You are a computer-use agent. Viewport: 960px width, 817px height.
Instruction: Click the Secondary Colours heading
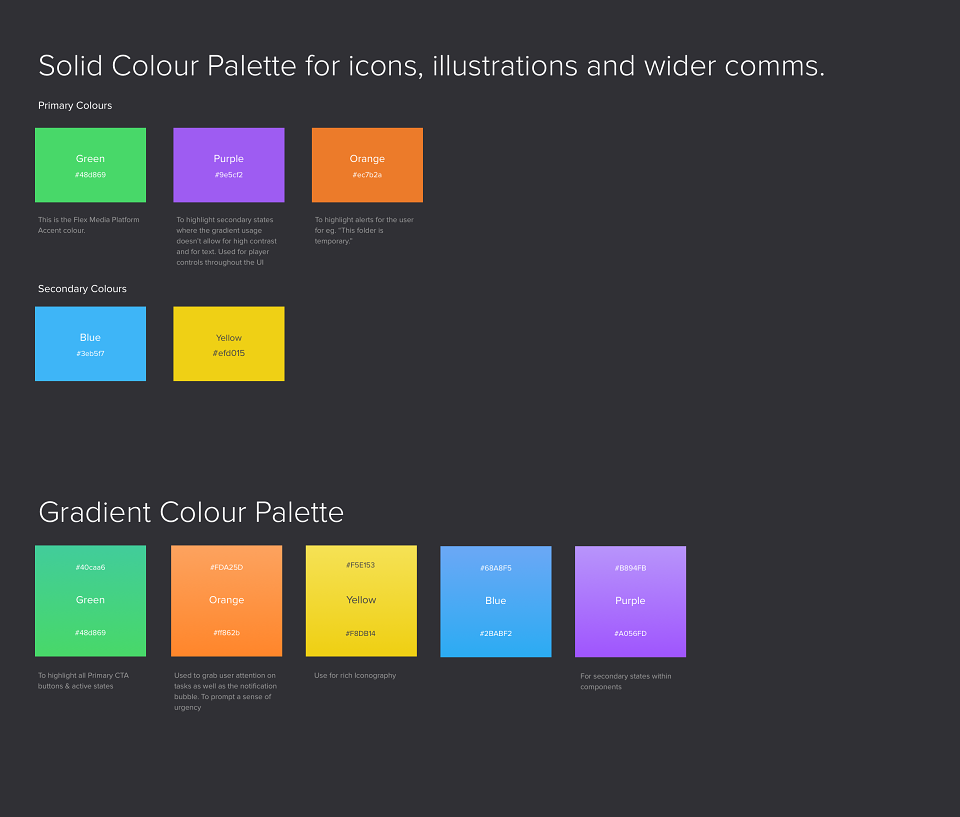[x=82, y=288]
